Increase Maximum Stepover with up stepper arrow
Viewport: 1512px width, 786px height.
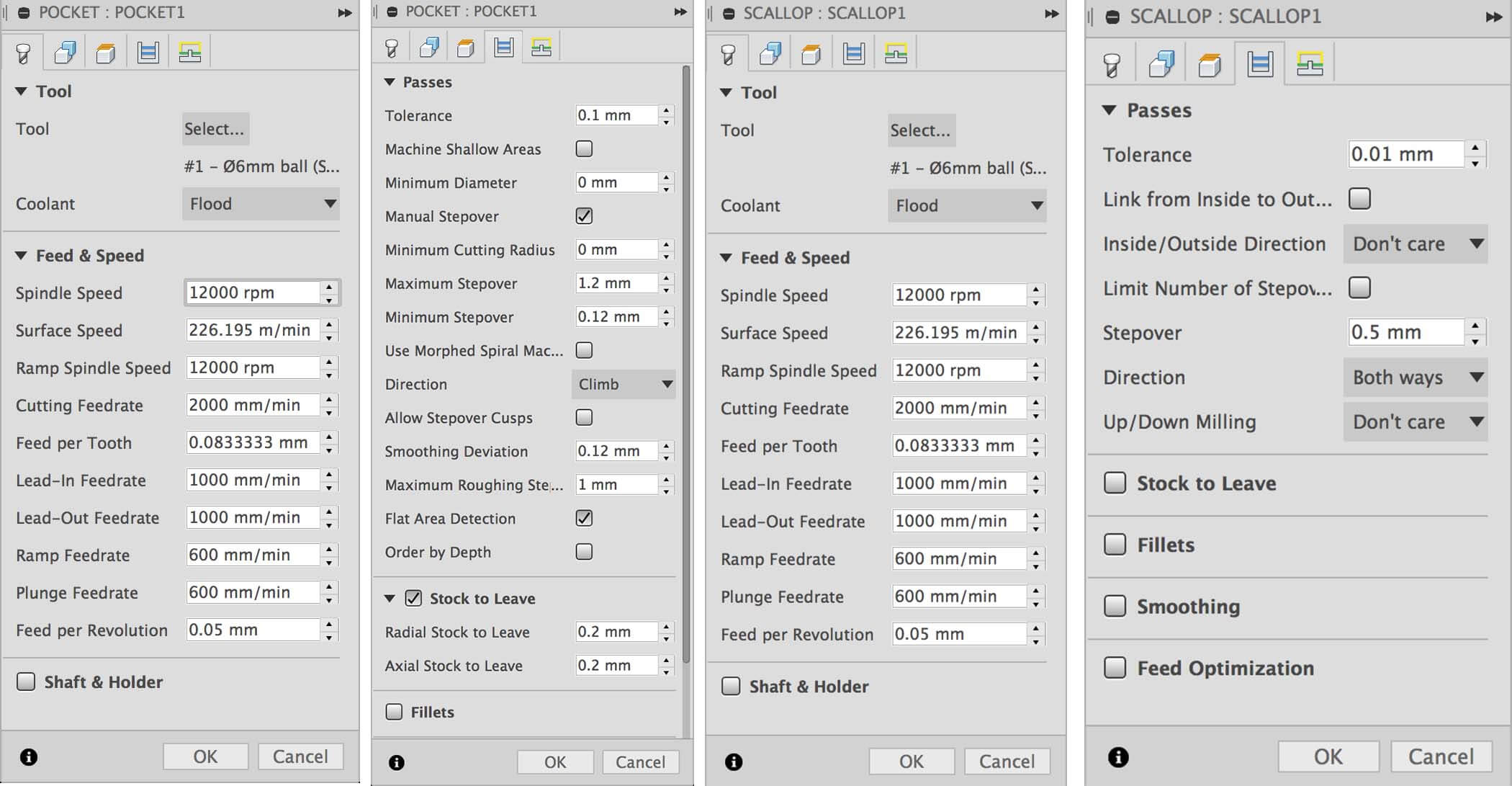(667, 277)
